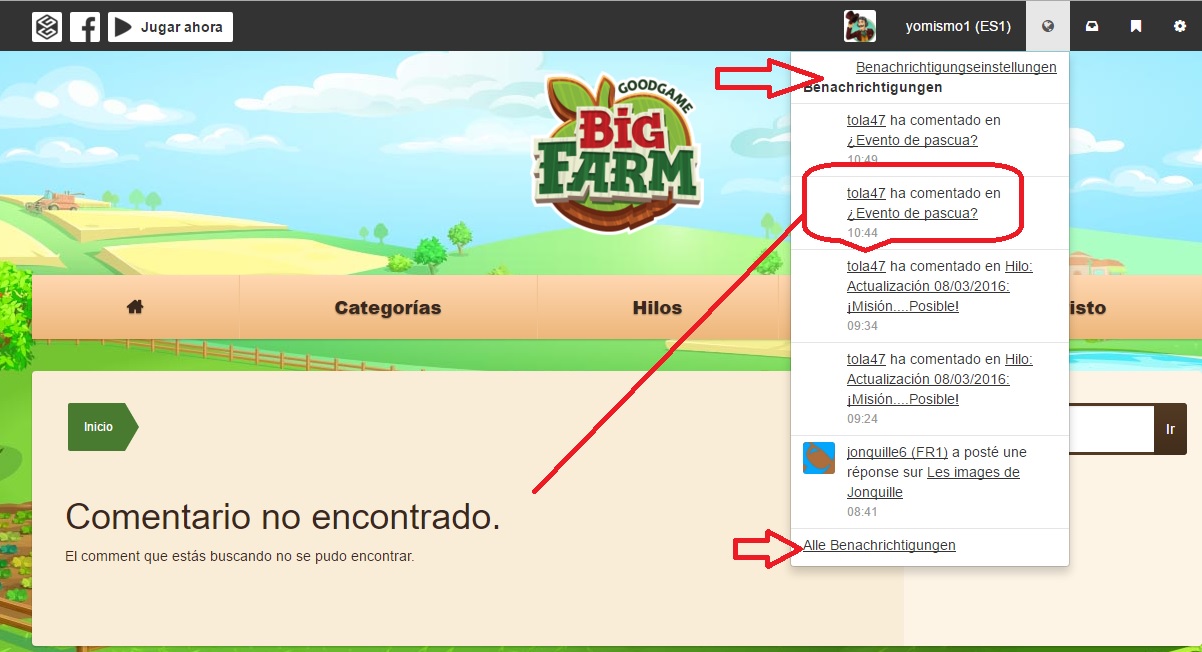This screenshot has height=652, width=1202.
Task: Open Benachrichtigungseinstellungen link
Action: (956, 67)
